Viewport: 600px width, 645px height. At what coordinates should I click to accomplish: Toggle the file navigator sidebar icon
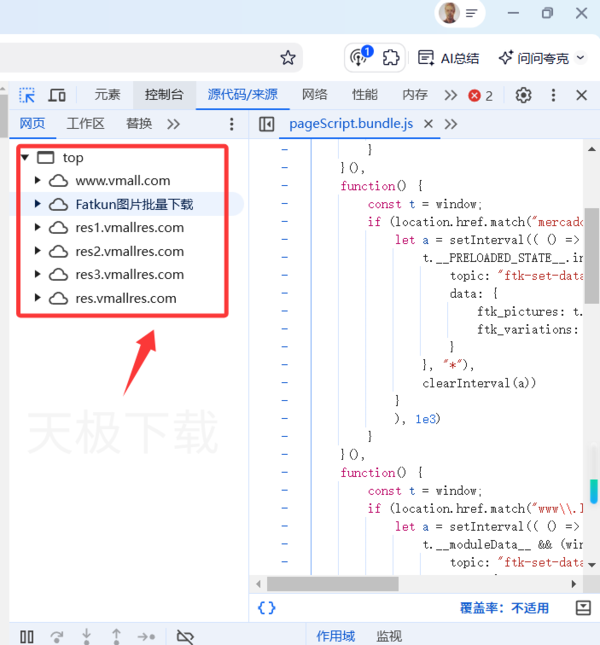pos(266,124)
